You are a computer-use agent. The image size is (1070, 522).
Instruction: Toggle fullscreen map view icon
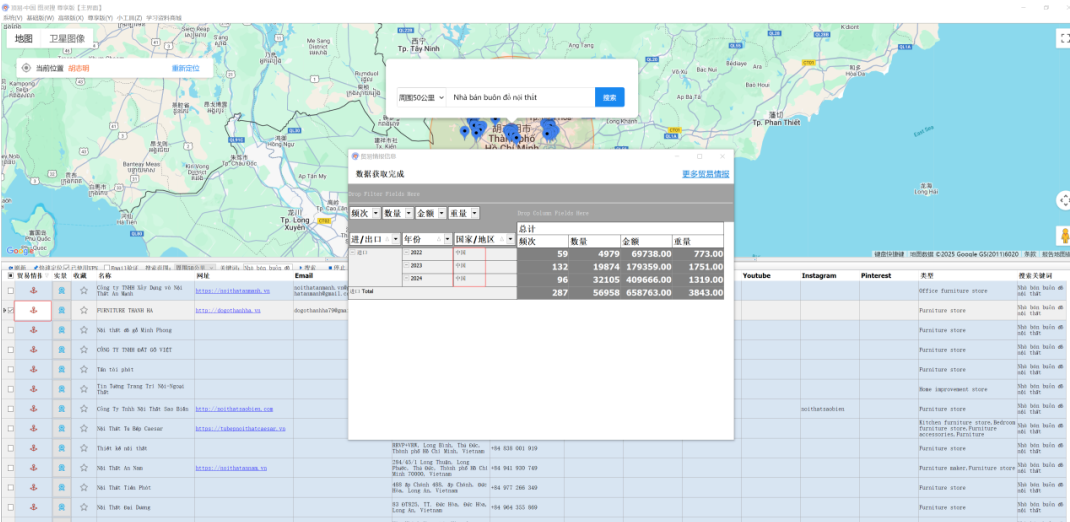(1063, 39)
